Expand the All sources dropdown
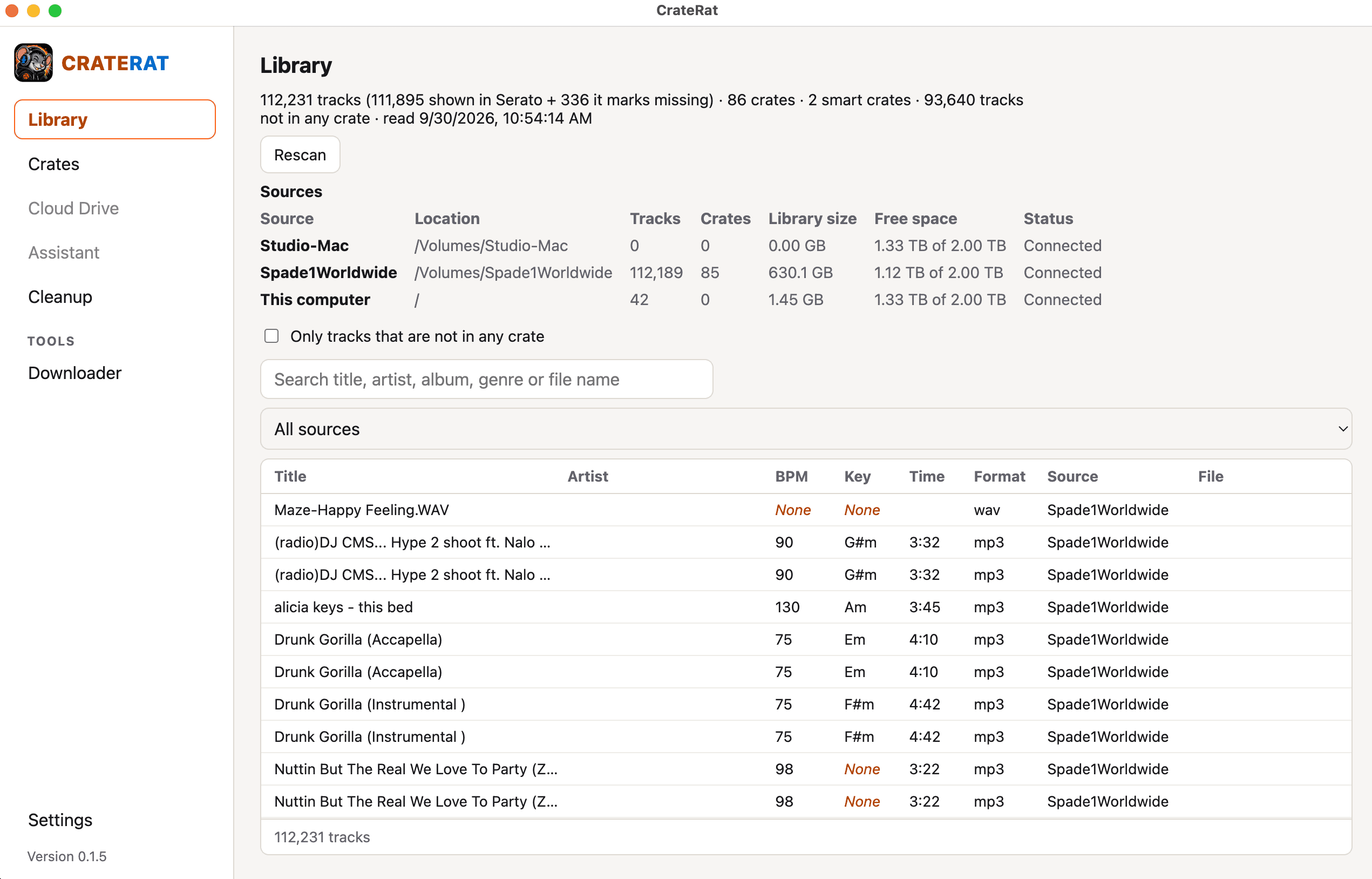Screen dimensions: 1372x879 point(806,429)
